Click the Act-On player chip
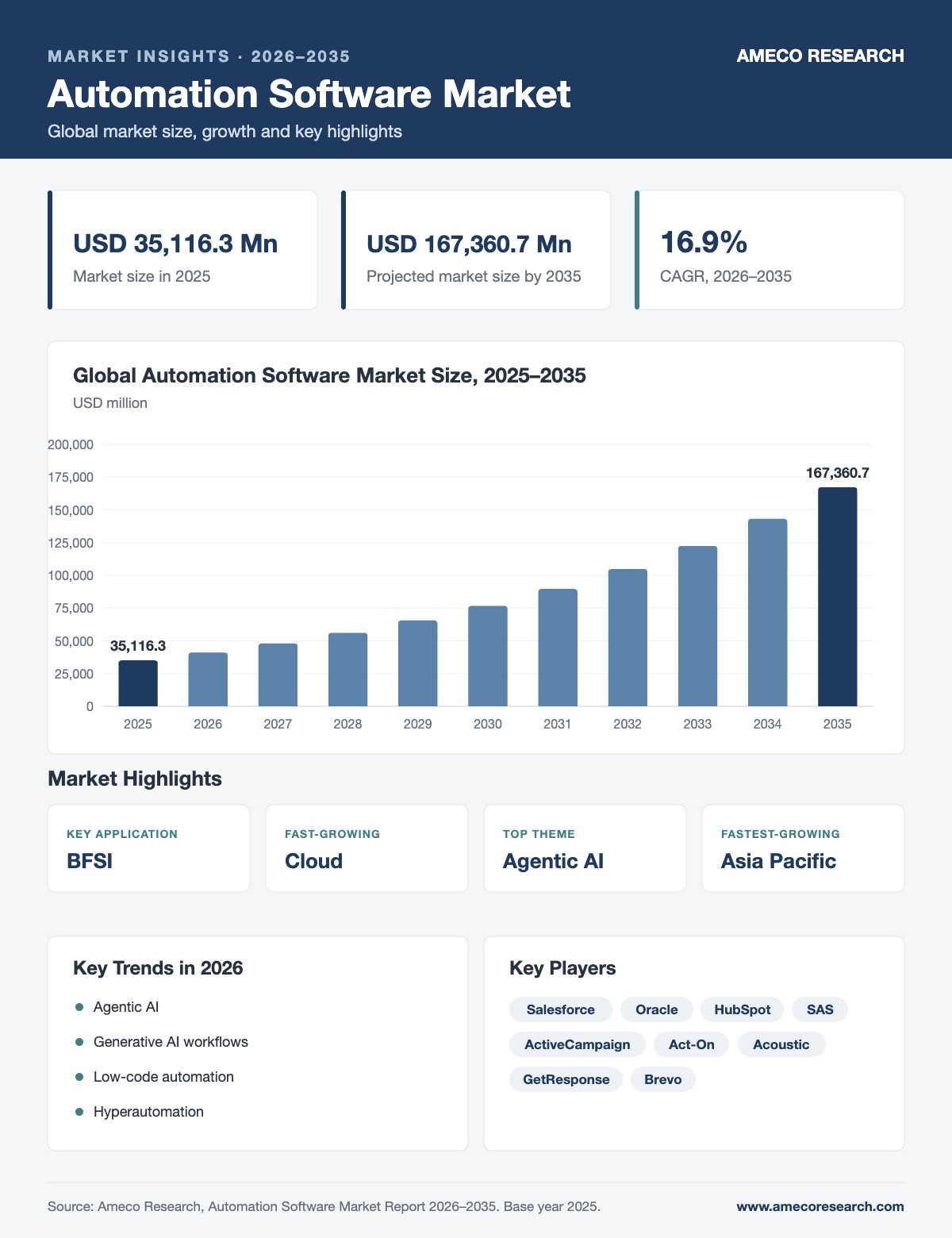The image size is (952, 1238). 692,1044
